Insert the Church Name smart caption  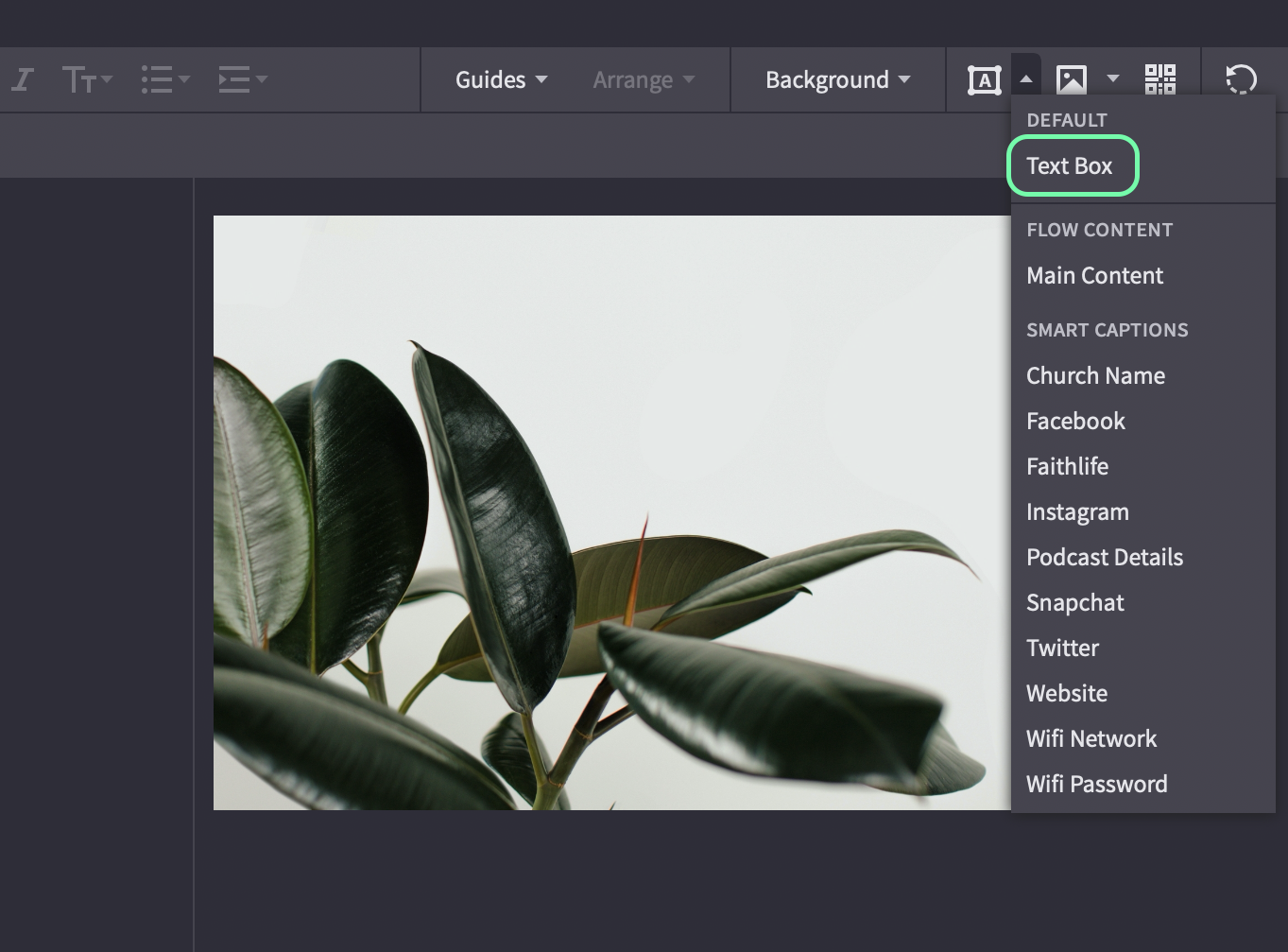(x=1095, y=375)
